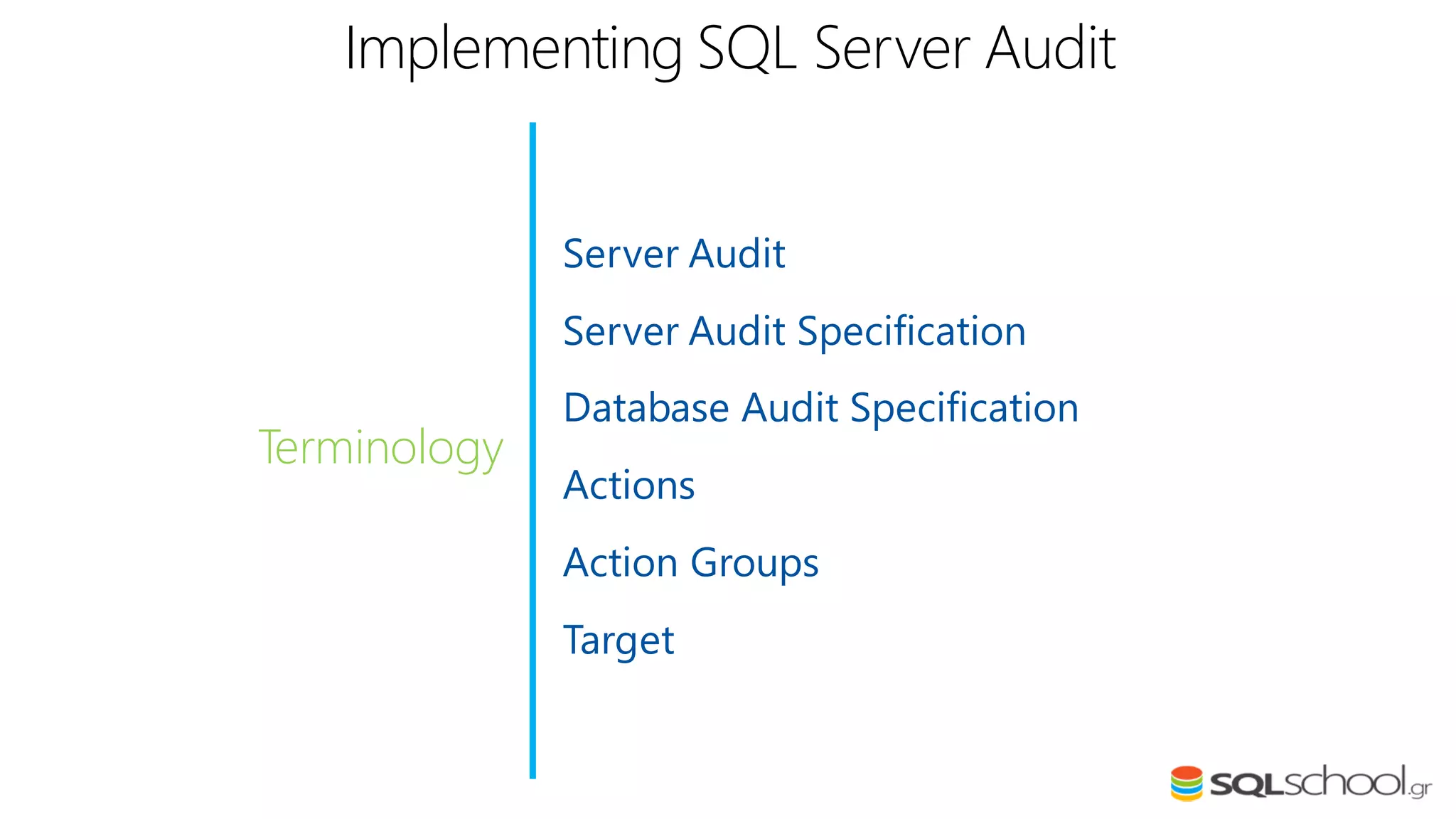Click 'Specification' in the Database Audit Specification line
Screen dimensions: 1456x819
pos(964,409)
